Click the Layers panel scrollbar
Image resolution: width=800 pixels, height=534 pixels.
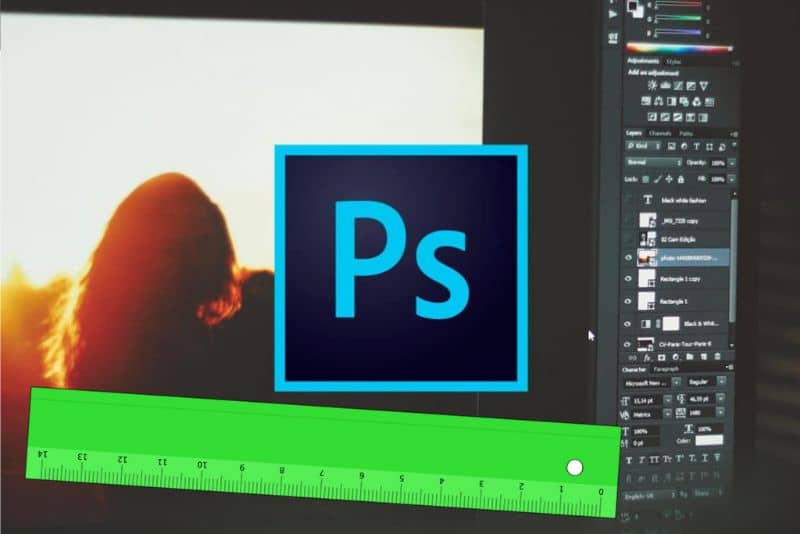733,260
